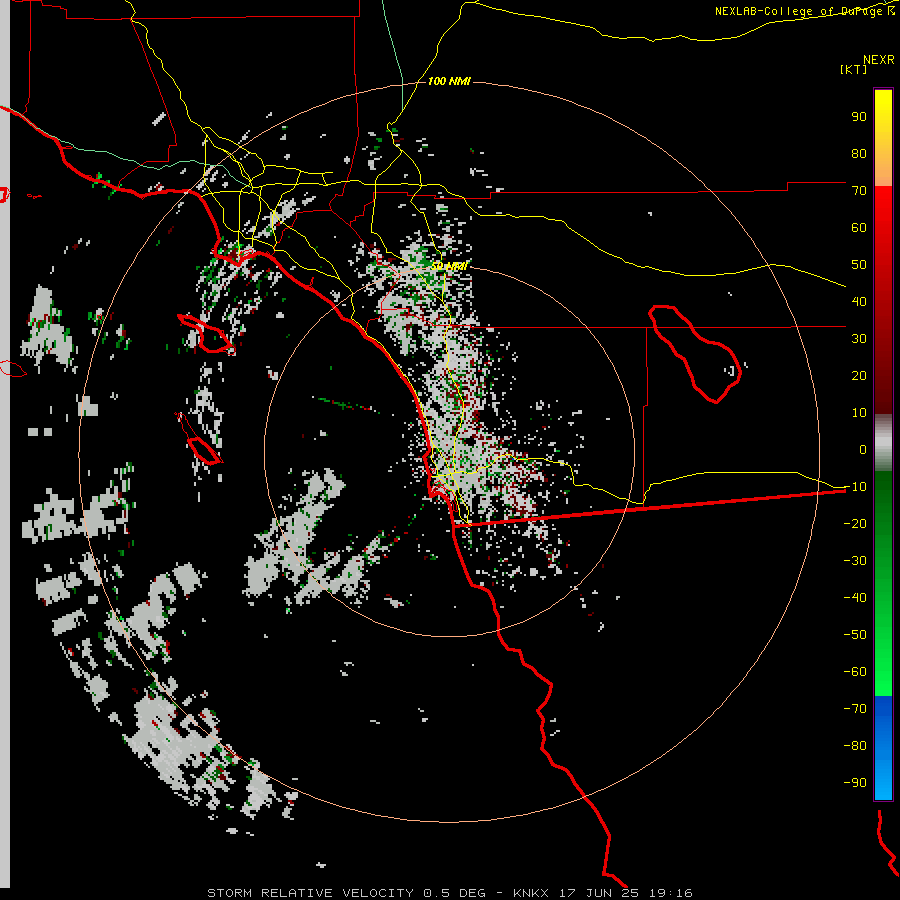Click the Storm Relative Velocity caption text
This screenshot has height=900, width=900.
tap(450, 893)
